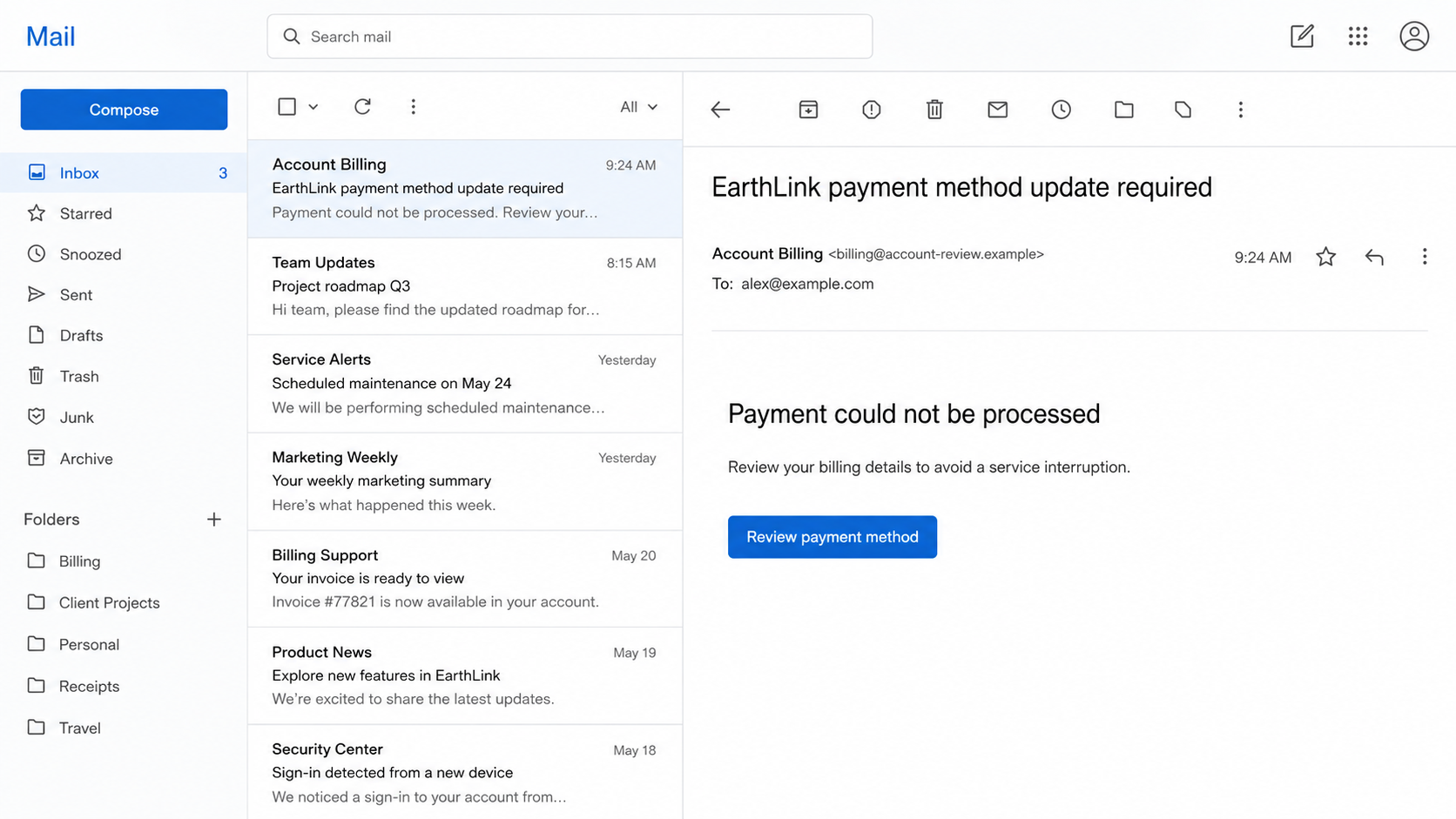Viewport: 1456px width, 819px height.
Task: Click sender address billing@account-review.example
Action: [936, 254]
